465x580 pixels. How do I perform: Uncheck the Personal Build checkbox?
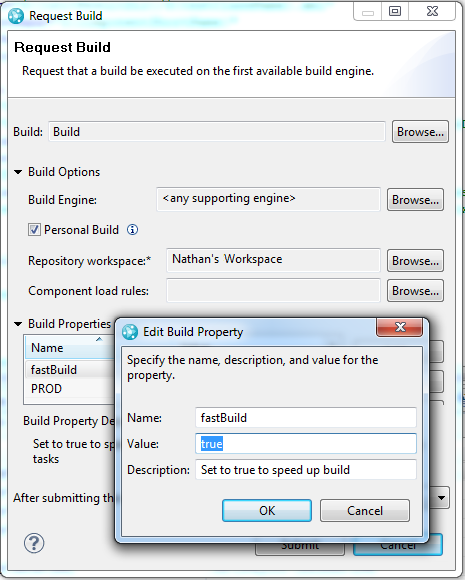pyautogui.click(x=34, y=230)
